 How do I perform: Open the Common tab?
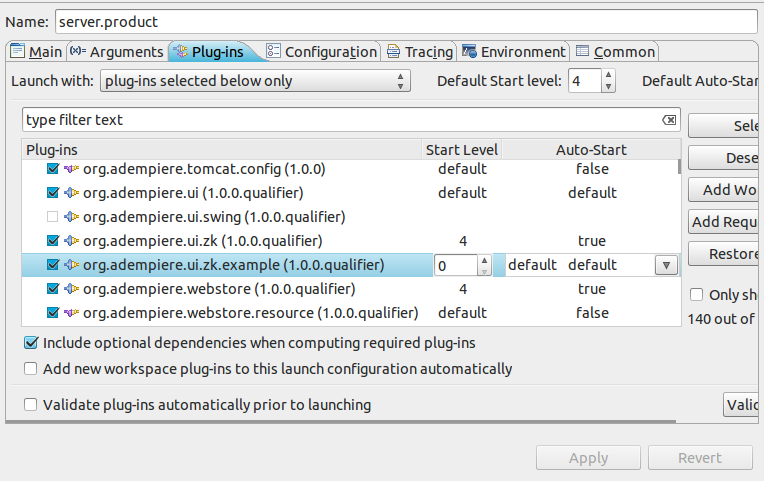click(x=615, y=51)
